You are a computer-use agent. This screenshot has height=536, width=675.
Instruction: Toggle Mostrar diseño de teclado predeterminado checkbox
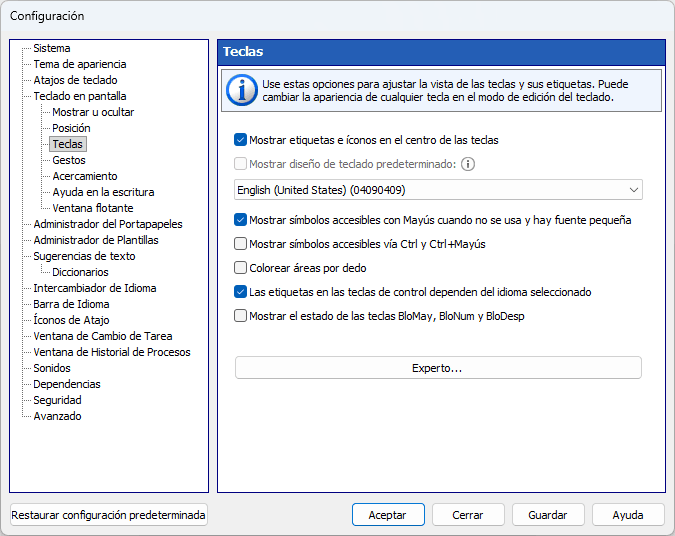(x=240, y=164)
